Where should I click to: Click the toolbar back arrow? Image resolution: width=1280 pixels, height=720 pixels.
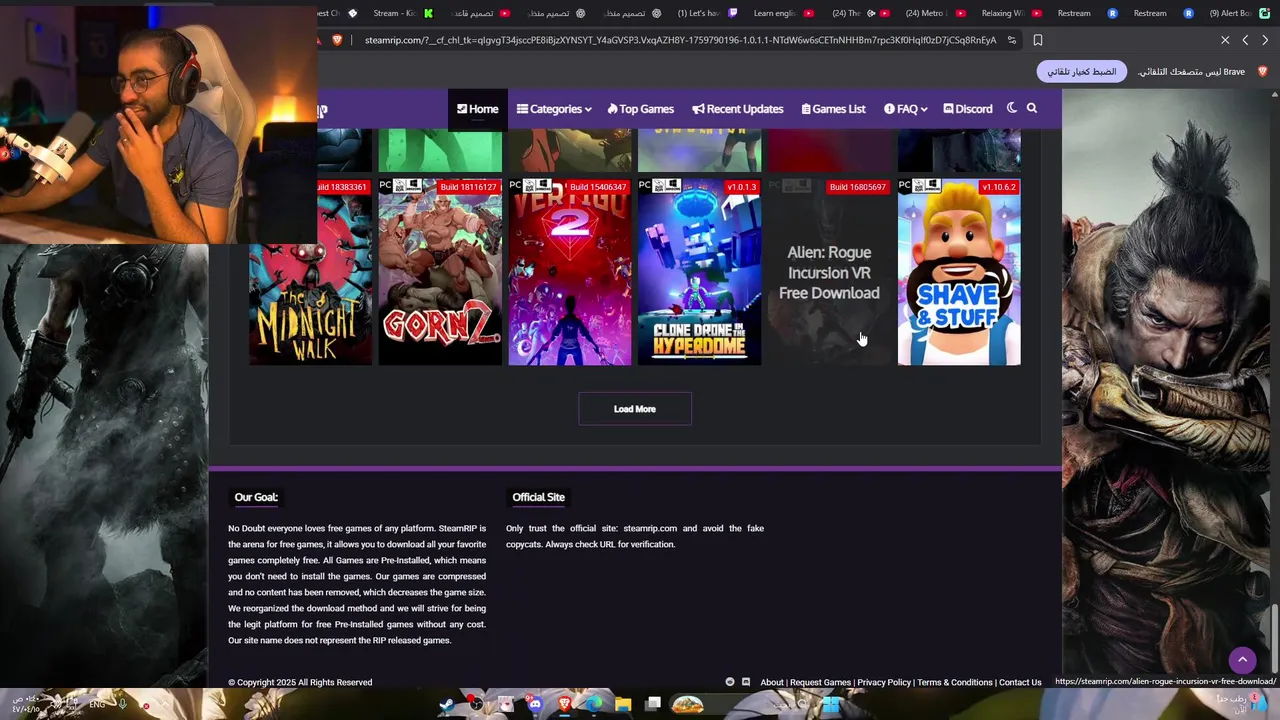click(x=1245, y=40)
